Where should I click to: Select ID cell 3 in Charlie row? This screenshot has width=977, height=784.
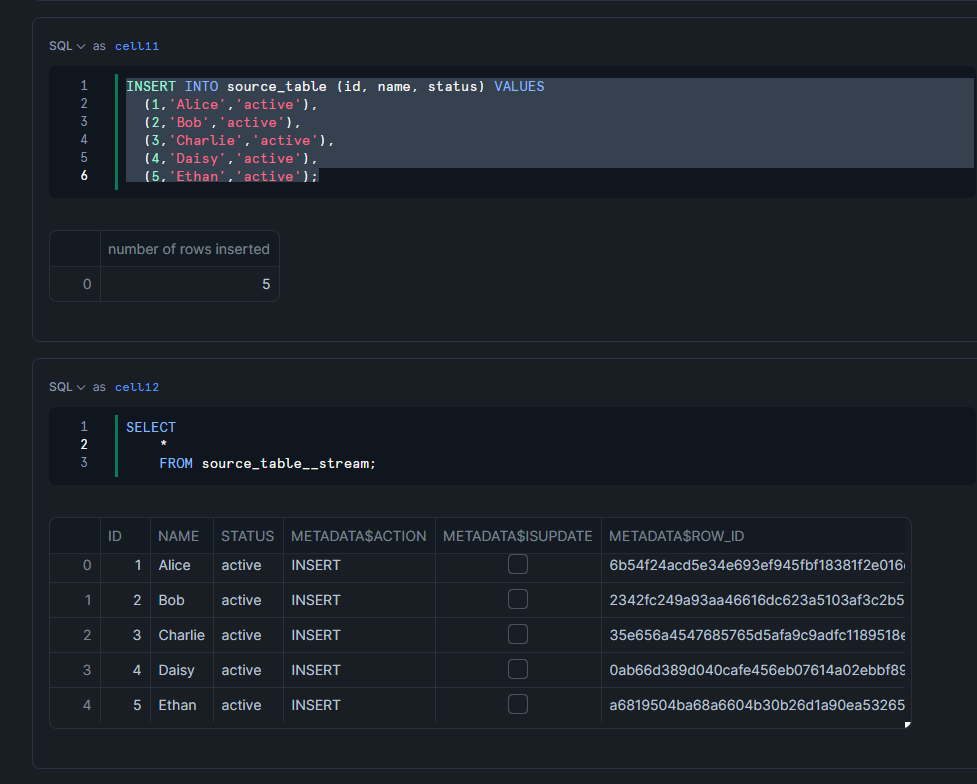(x=125, y=635)
